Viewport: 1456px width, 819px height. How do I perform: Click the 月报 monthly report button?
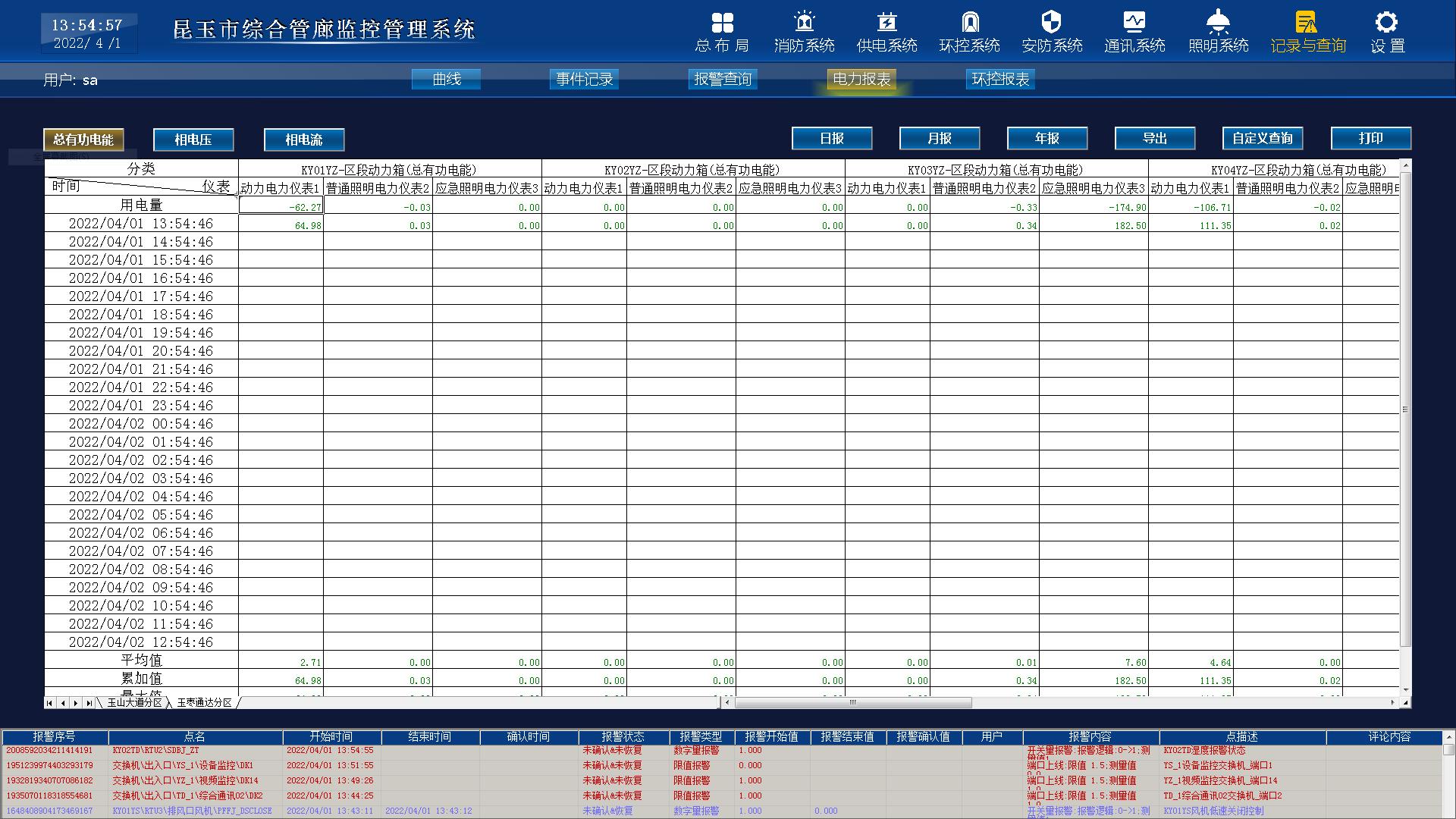tap(940, 138)
